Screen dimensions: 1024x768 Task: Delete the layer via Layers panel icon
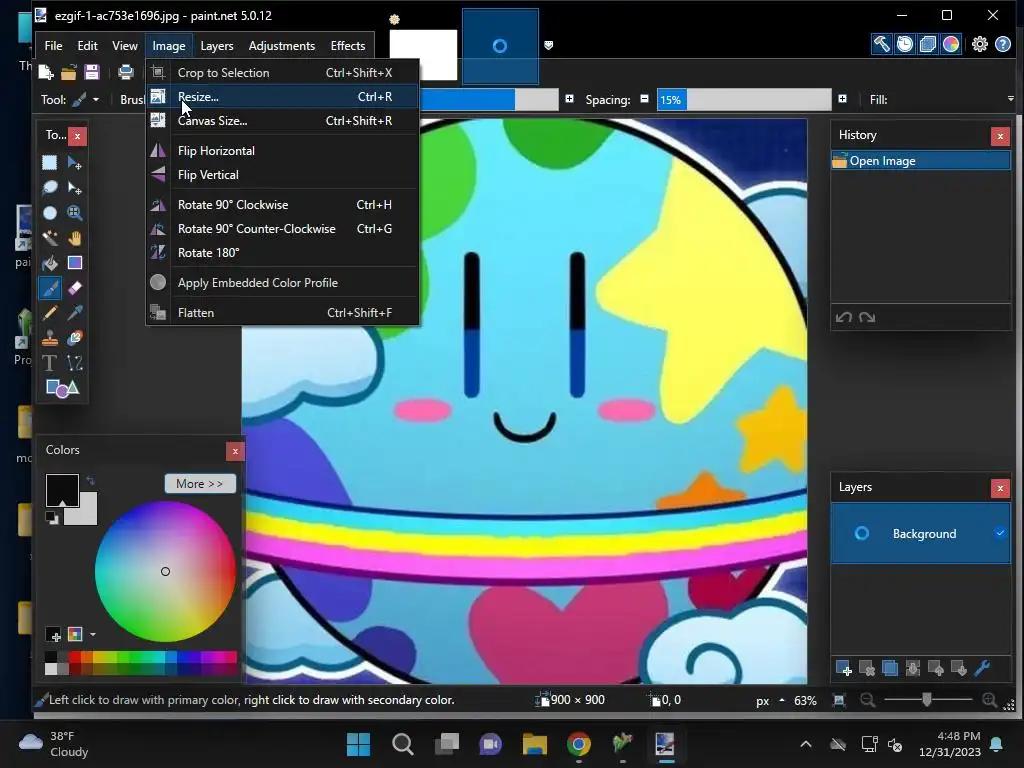pyautogui.click(x=867, y=669)
